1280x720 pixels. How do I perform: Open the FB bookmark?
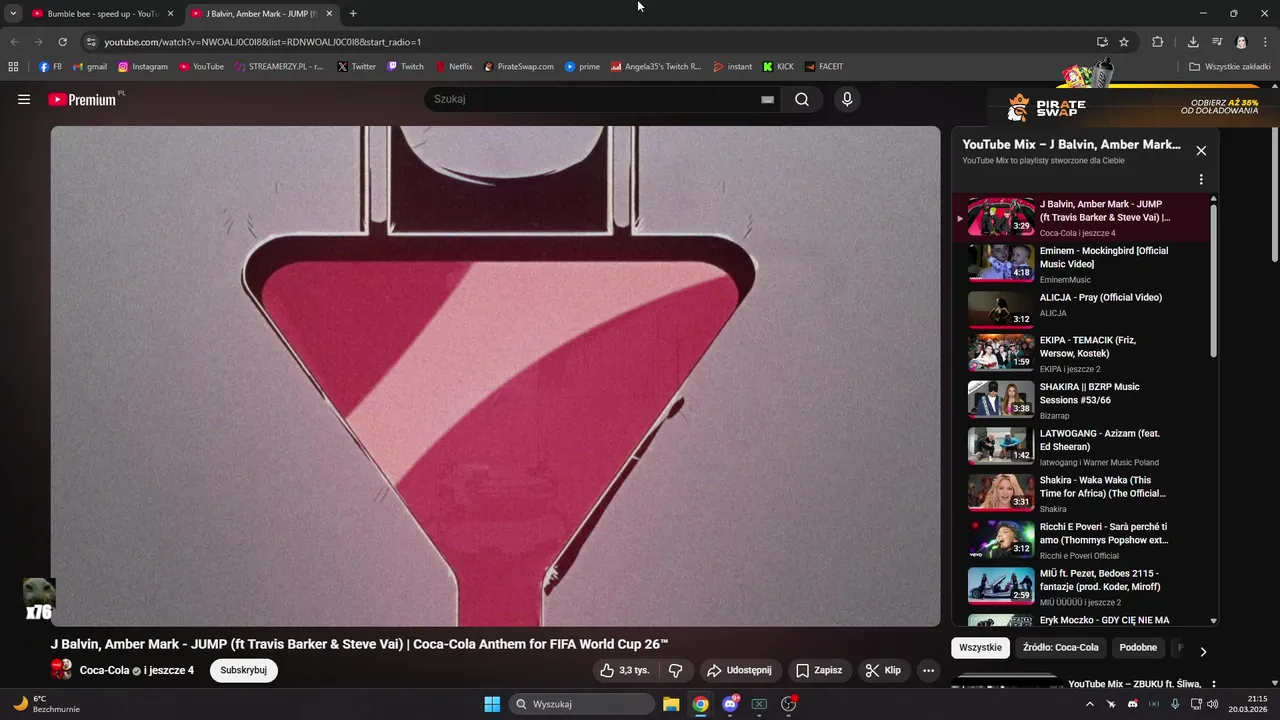coord(51,67)
